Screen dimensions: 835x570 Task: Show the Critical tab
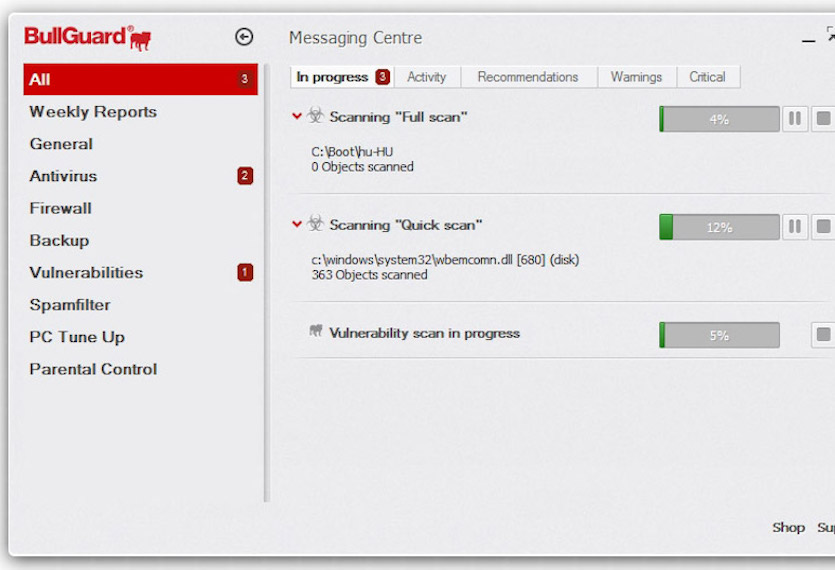(x=708, y=77)
